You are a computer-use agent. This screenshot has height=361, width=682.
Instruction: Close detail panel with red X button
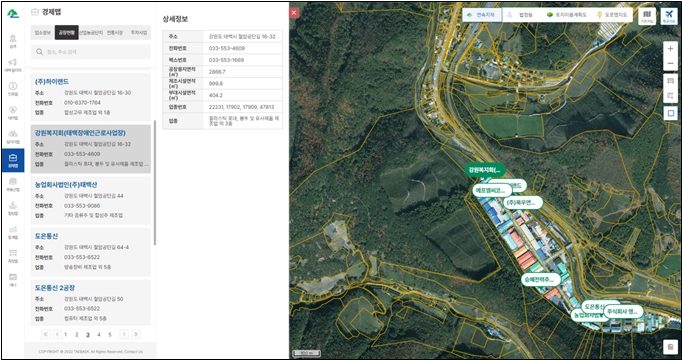click(x=294, y=13)
